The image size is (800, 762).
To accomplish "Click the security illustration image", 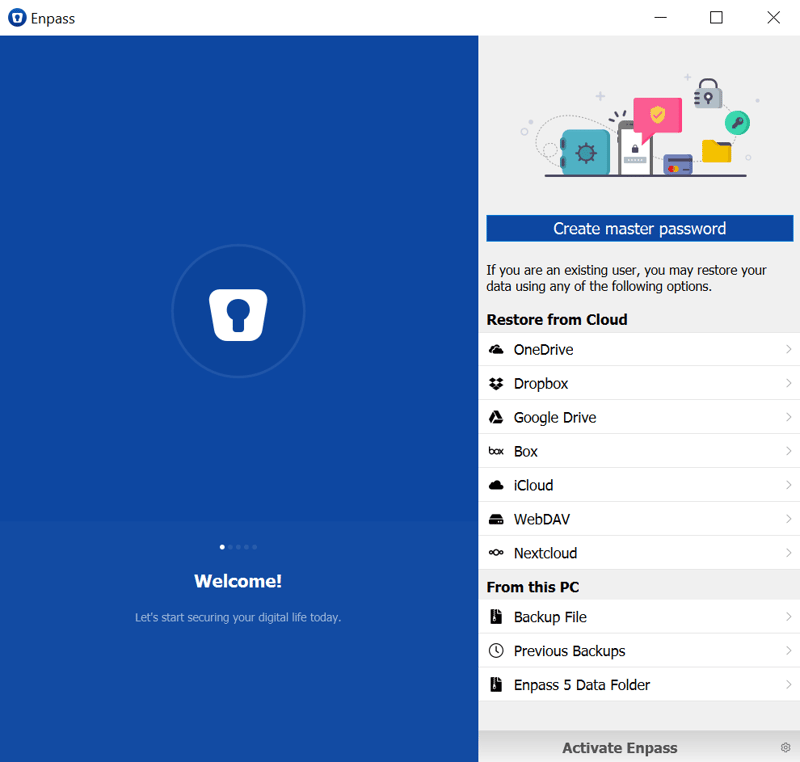I will (x=640, y=126).
